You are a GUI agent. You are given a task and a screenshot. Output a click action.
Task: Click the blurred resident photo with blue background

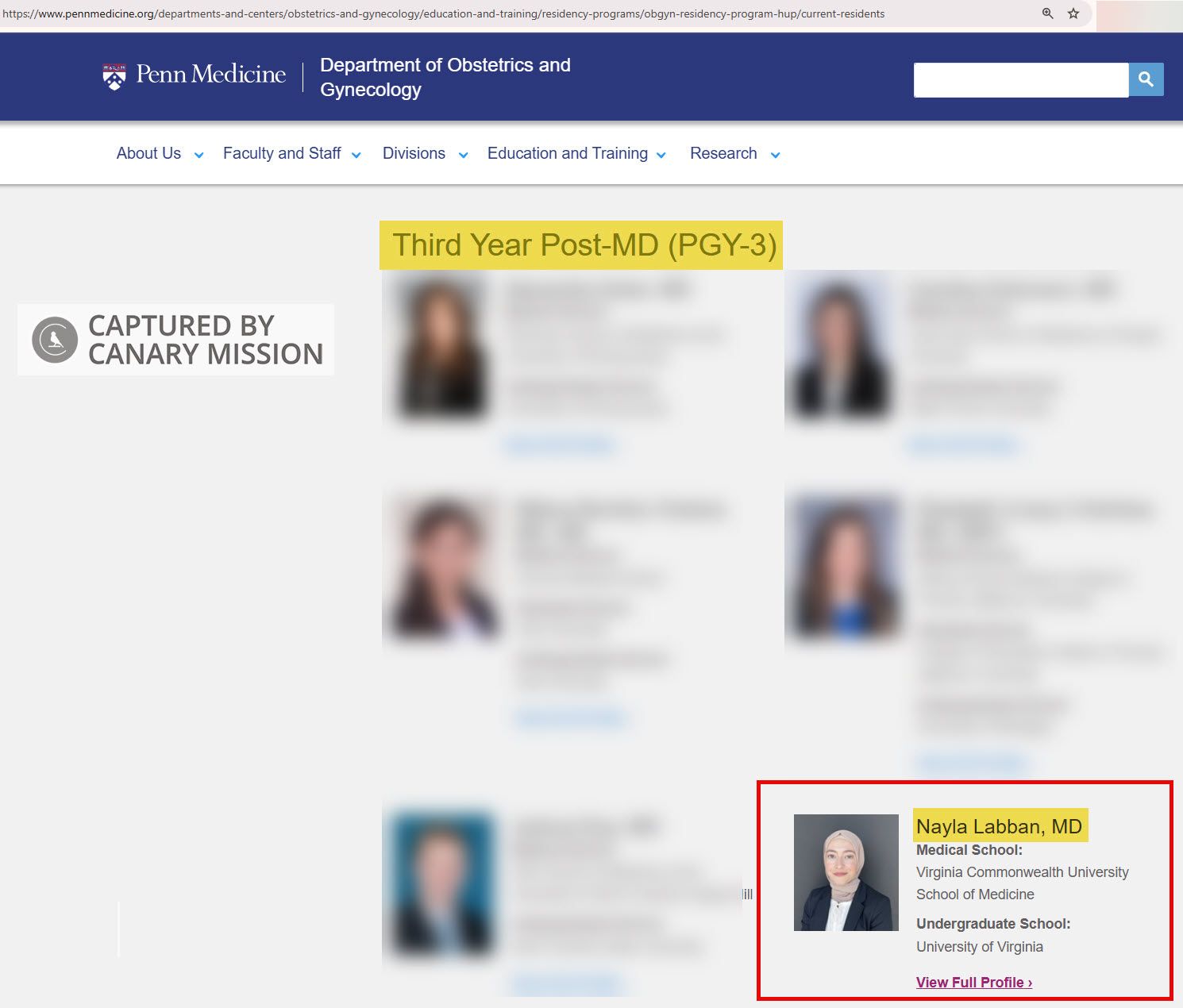point(439,881)
